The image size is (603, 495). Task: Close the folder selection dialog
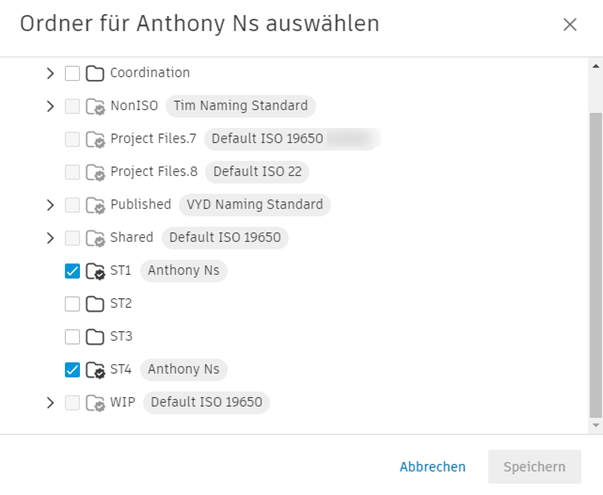[x=570, y=25]
